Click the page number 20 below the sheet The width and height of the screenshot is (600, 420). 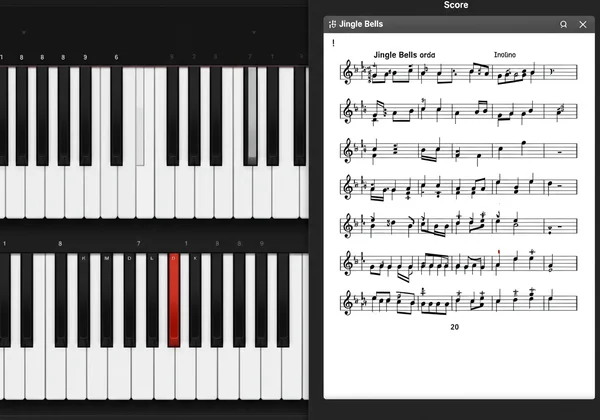coord(455,327)
